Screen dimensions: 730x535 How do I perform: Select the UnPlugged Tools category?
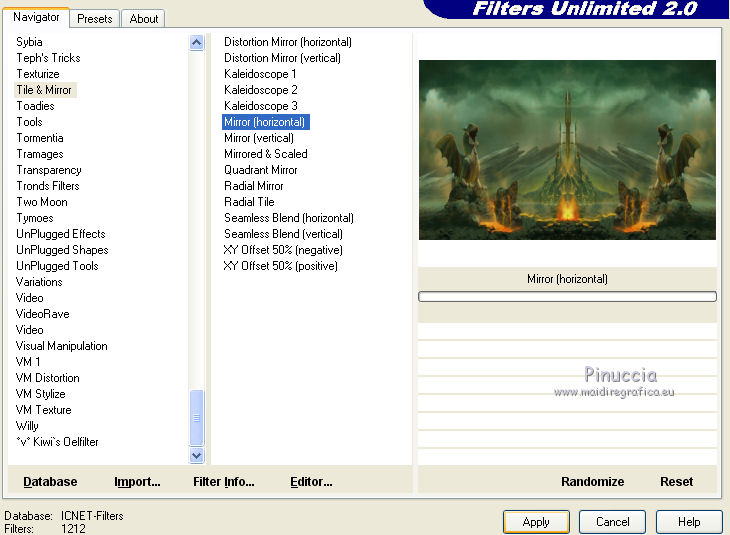coord(57,266)
